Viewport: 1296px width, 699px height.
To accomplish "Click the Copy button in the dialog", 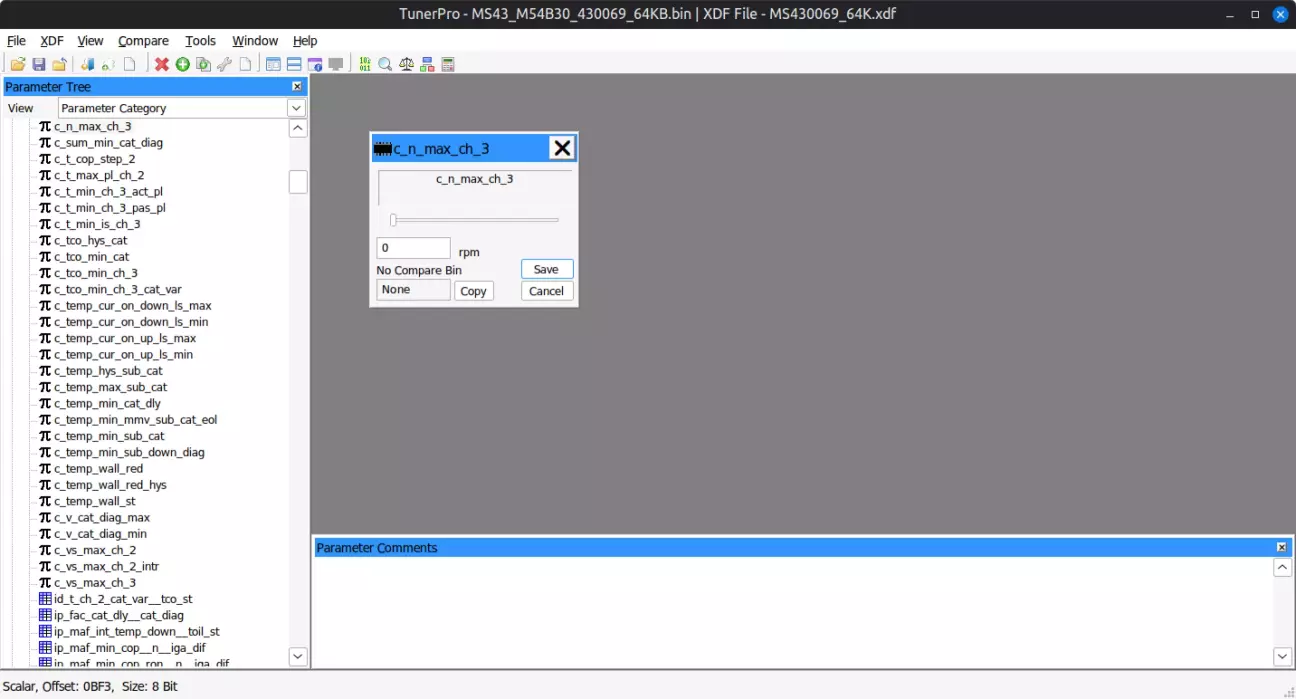I will coord(473,291).
